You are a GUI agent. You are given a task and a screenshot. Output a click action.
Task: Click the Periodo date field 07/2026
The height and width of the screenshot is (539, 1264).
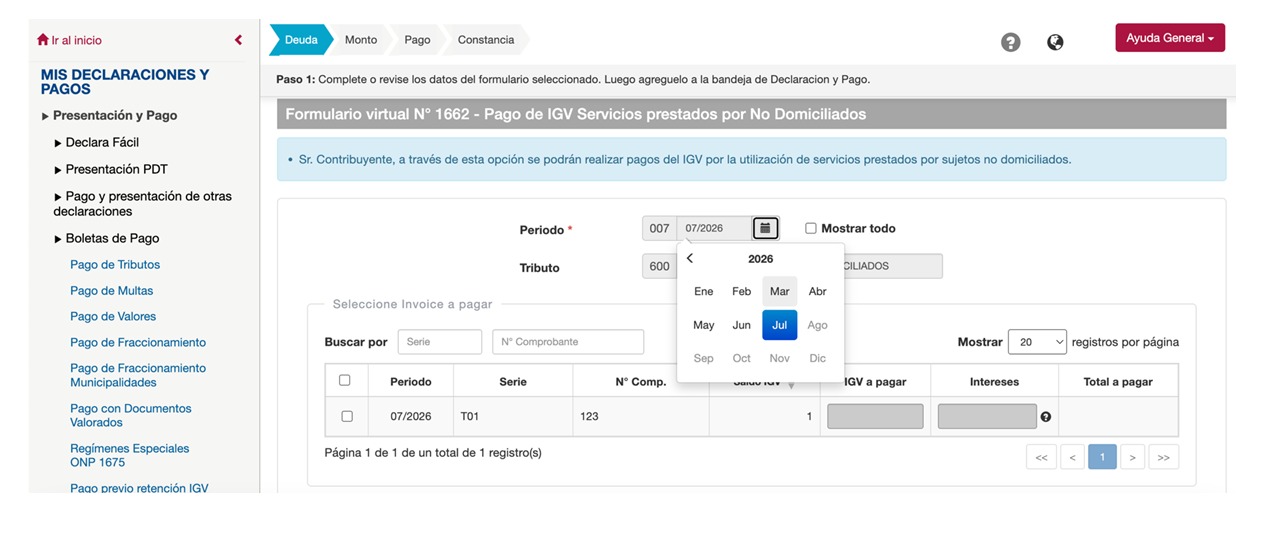point(714,228)
